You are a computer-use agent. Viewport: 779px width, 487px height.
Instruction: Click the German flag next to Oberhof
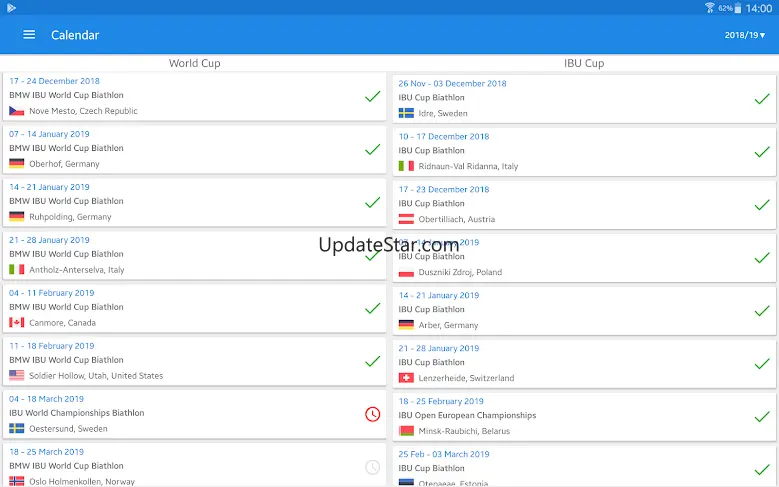[x=16, y=163]
